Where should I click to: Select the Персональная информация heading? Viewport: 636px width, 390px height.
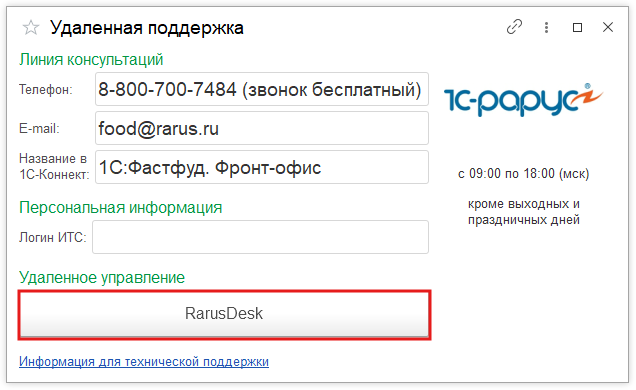[121, 208]
